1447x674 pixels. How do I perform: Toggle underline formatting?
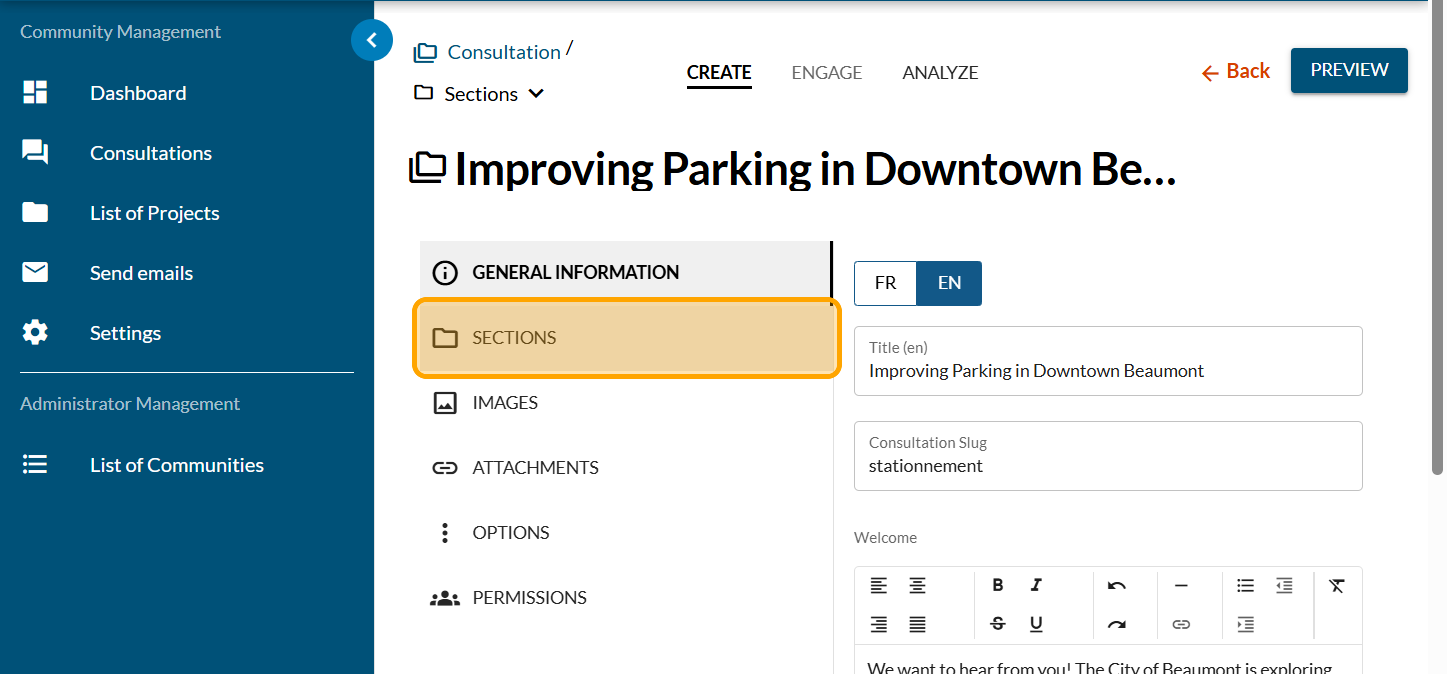pyautogui.click(x=1036, y=624)
